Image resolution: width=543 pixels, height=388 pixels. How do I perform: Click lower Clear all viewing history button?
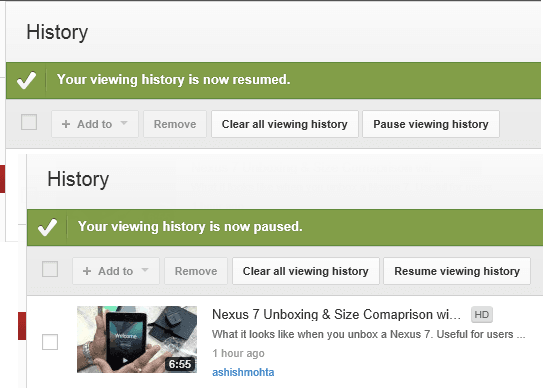(x=306, y=271)
